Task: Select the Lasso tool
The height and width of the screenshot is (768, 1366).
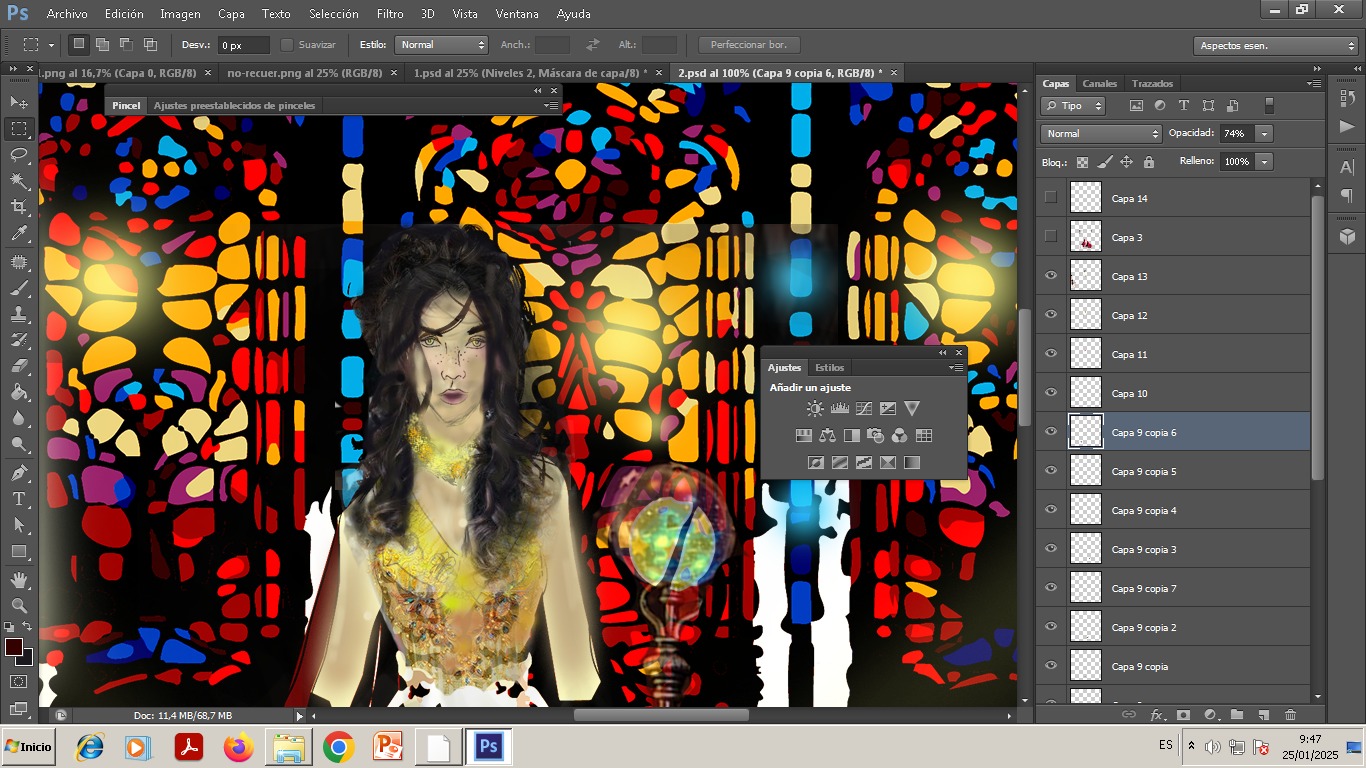Action: [19, 154]
